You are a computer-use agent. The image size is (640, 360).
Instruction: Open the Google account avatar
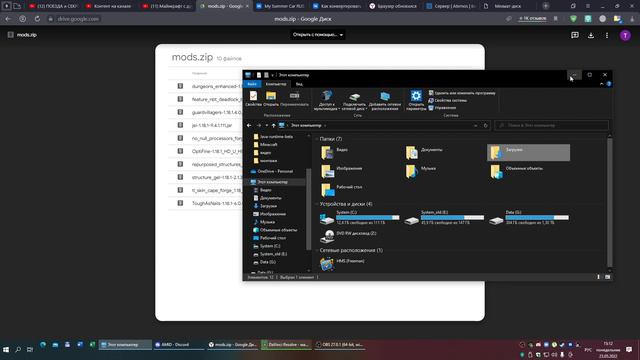pos(625,36)
